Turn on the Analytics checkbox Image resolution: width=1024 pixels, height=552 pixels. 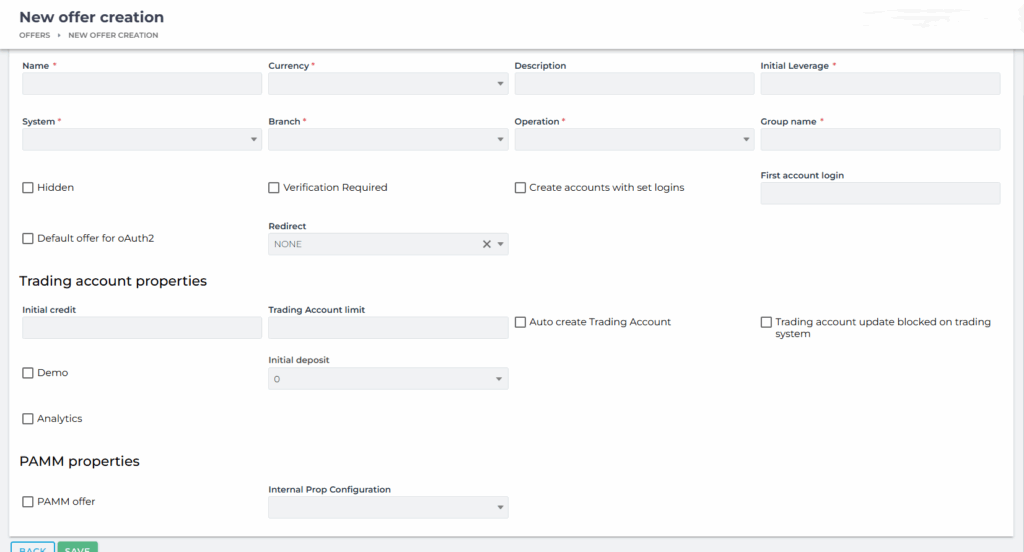(x=28, y=419)
